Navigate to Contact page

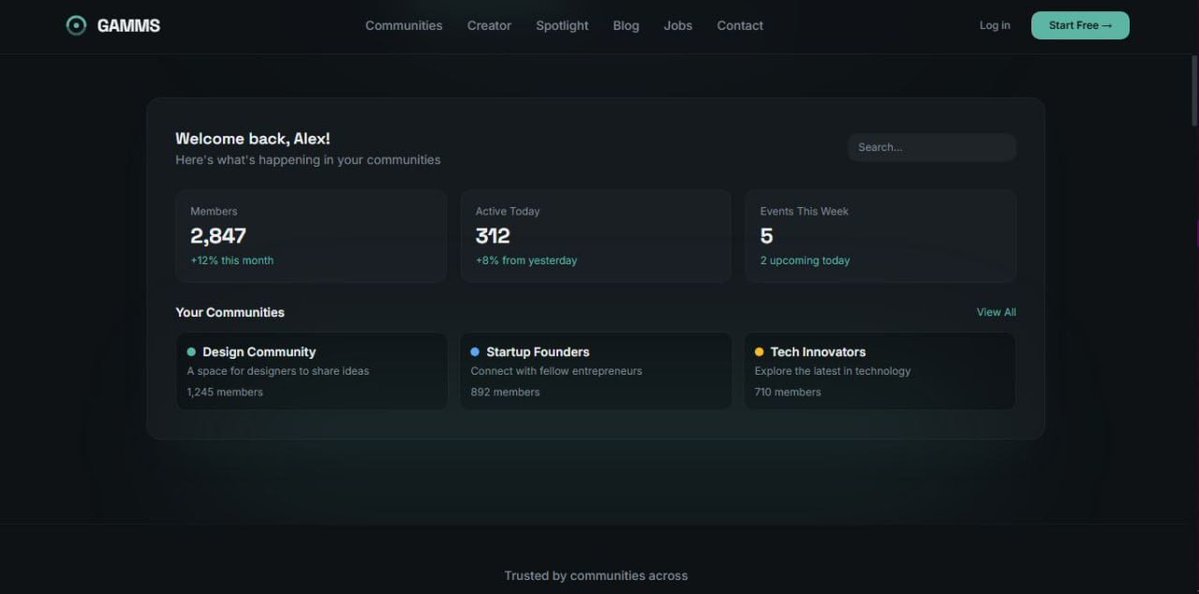point(739,25)
